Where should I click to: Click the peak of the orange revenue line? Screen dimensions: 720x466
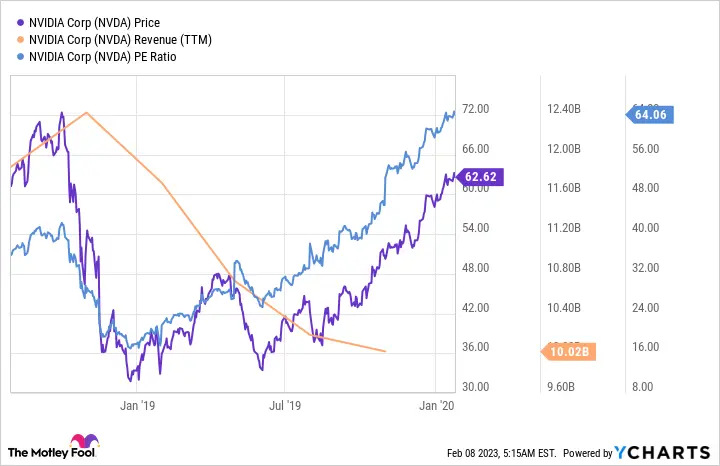point(88,112)
